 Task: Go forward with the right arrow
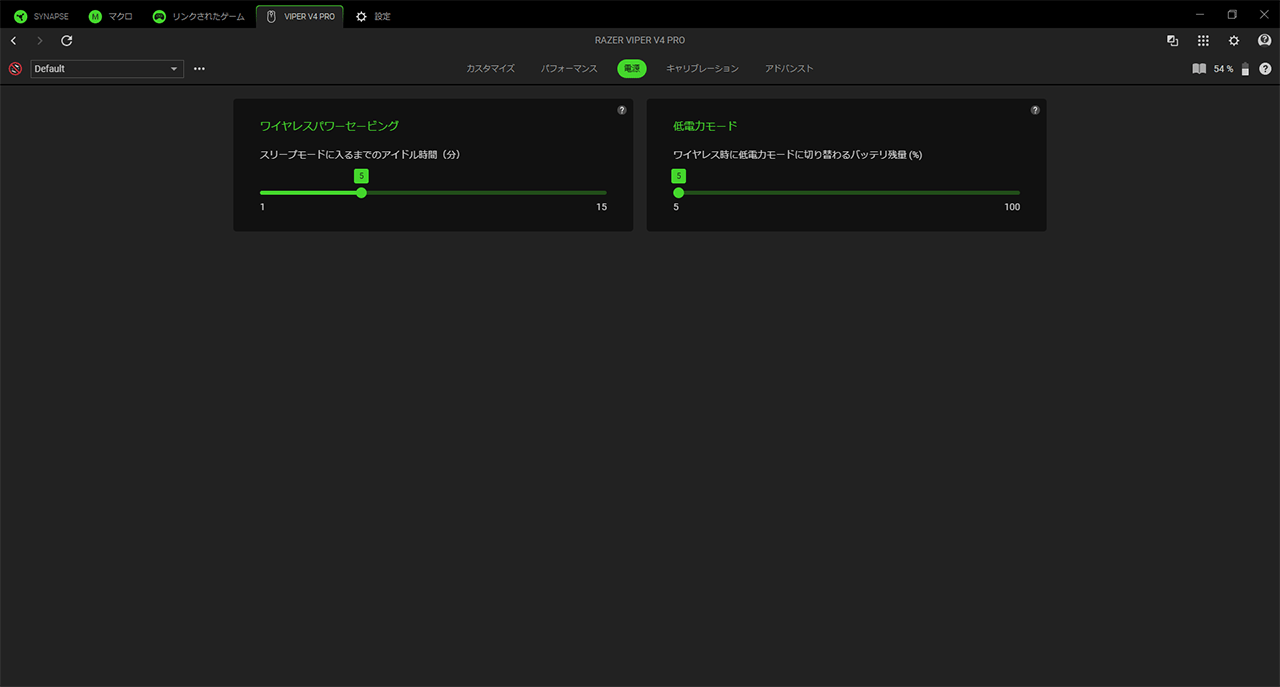coord(40,41)
